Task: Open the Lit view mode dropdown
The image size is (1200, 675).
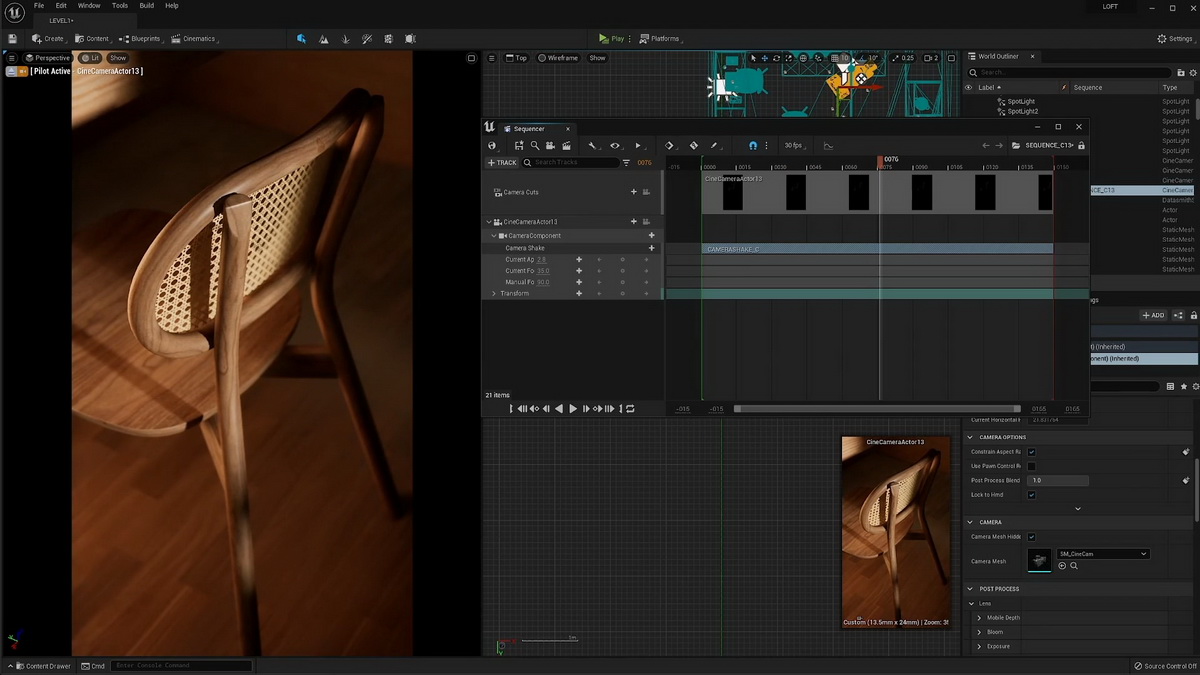Action: tap(91, 58)
